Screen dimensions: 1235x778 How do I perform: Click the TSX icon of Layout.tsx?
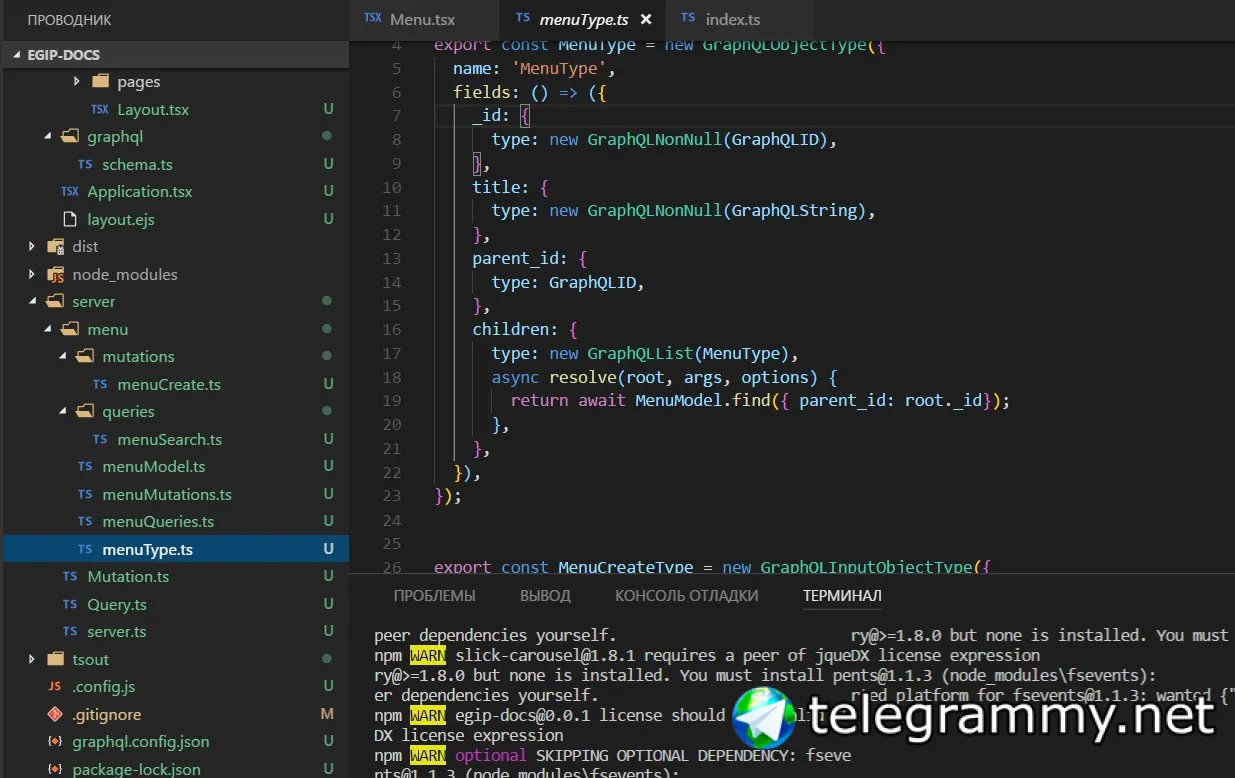click(99, 109)
